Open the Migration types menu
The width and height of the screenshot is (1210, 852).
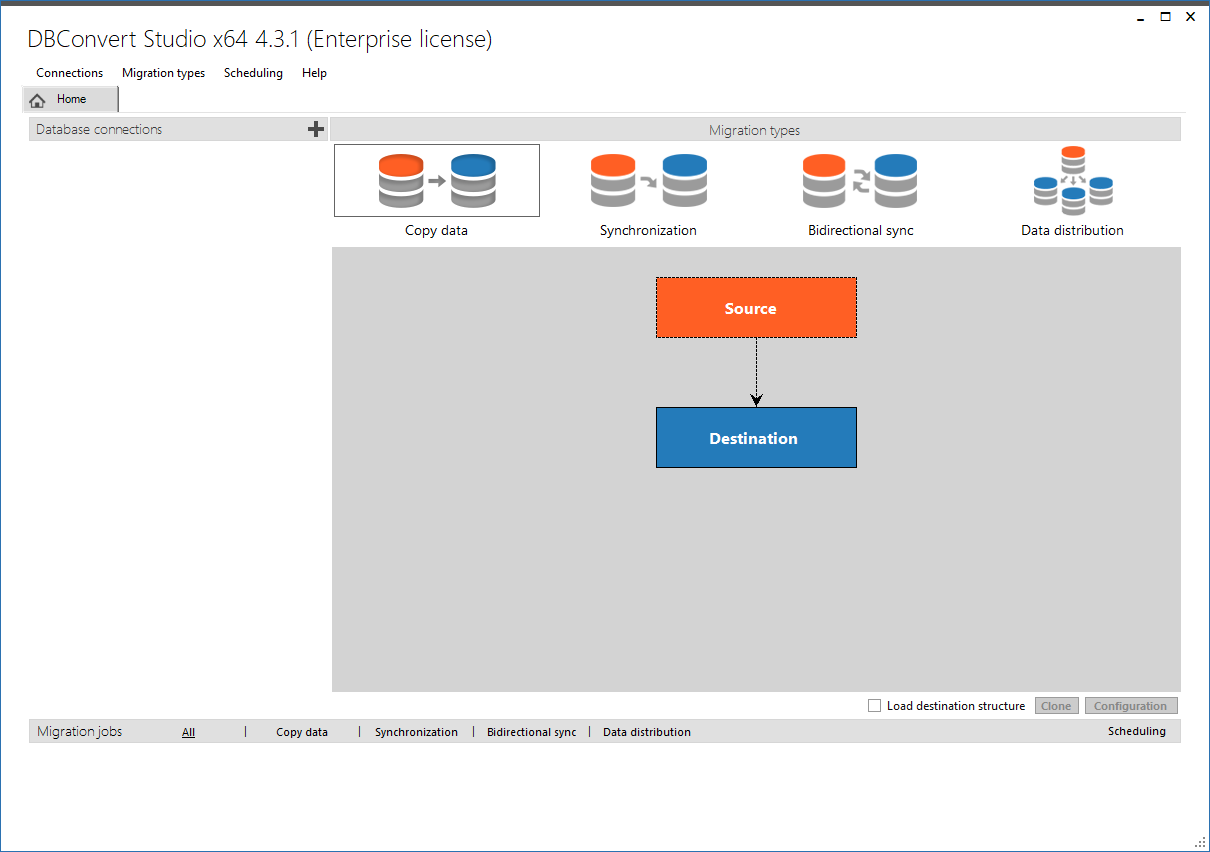164,73
